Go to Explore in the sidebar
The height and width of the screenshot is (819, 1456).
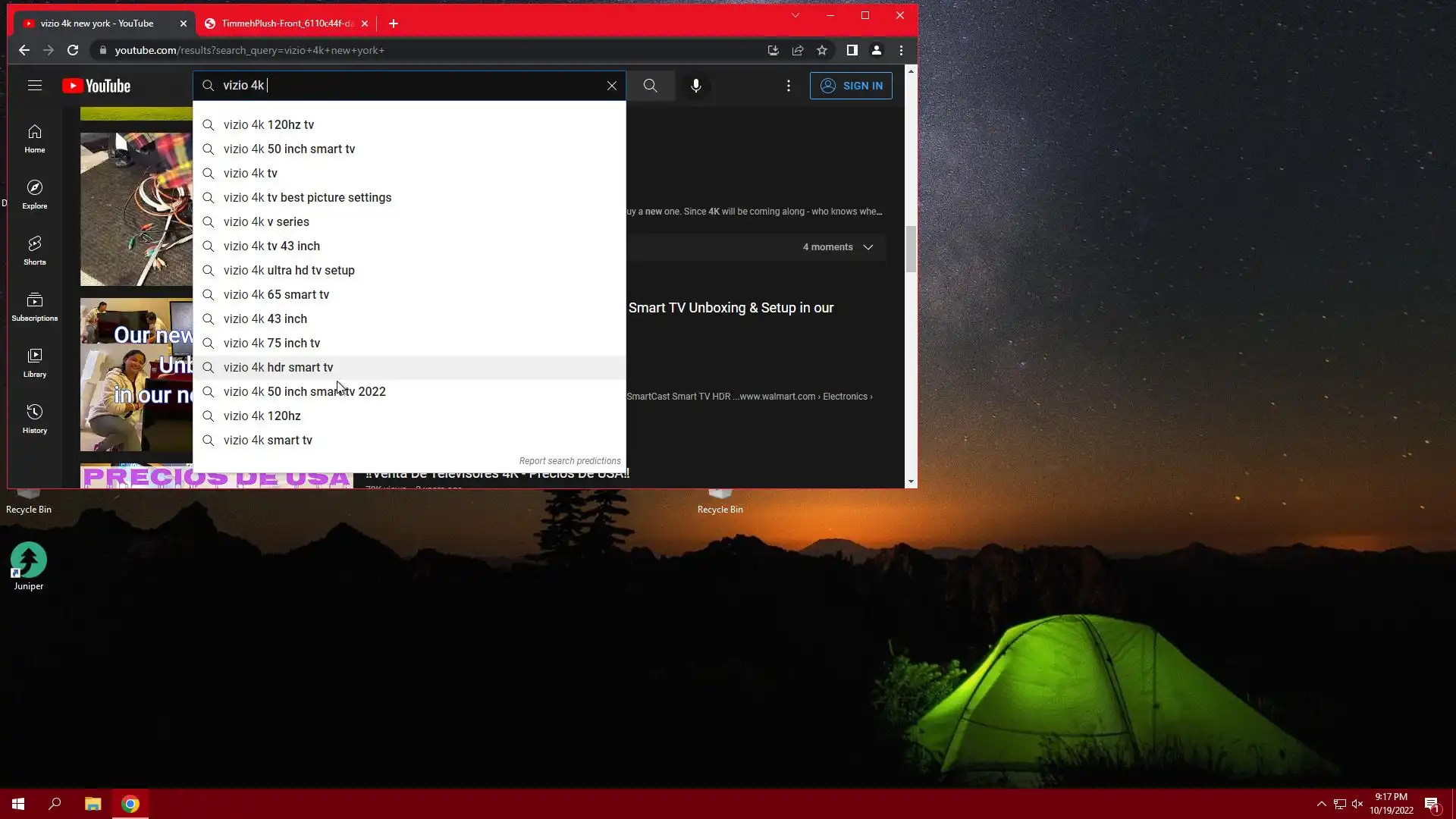pyautogui.click(x=35, y=194)
